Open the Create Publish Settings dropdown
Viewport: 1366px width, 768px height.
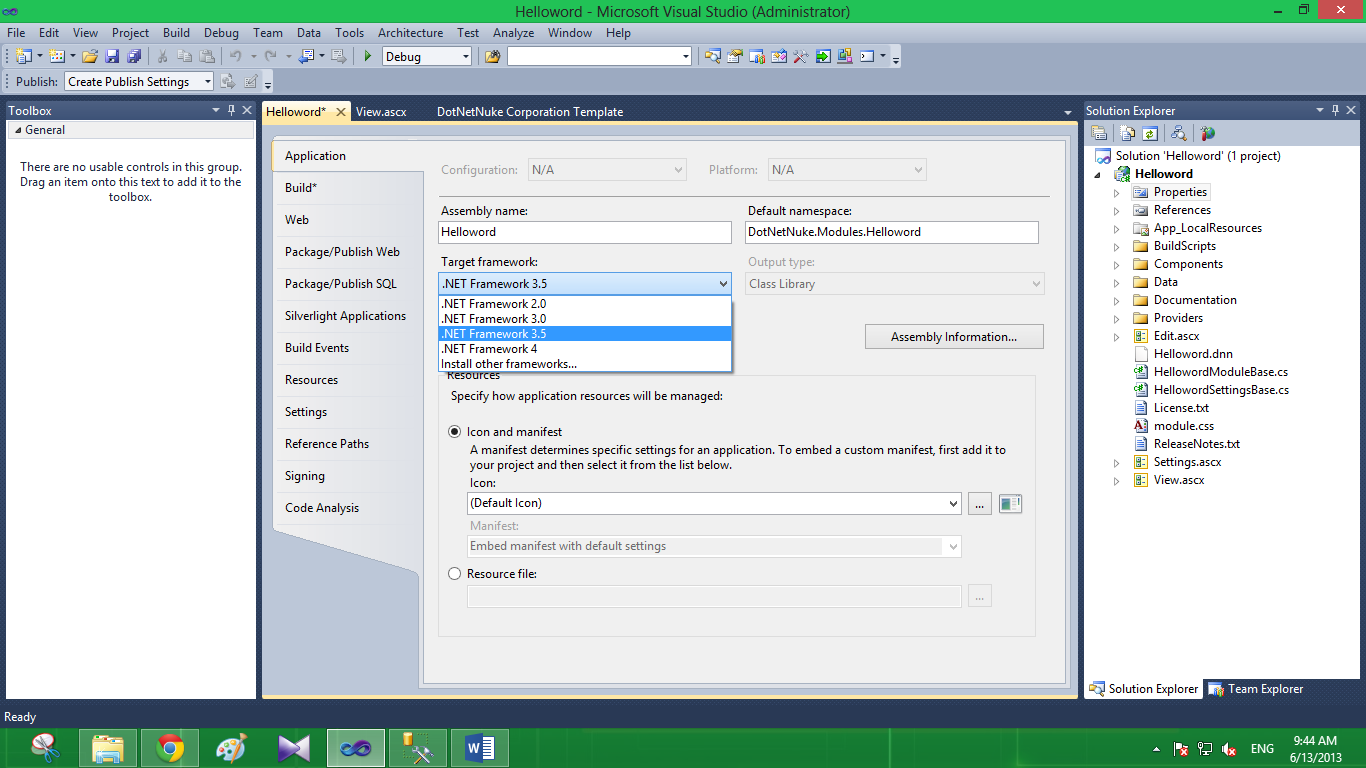pos(207,82)
